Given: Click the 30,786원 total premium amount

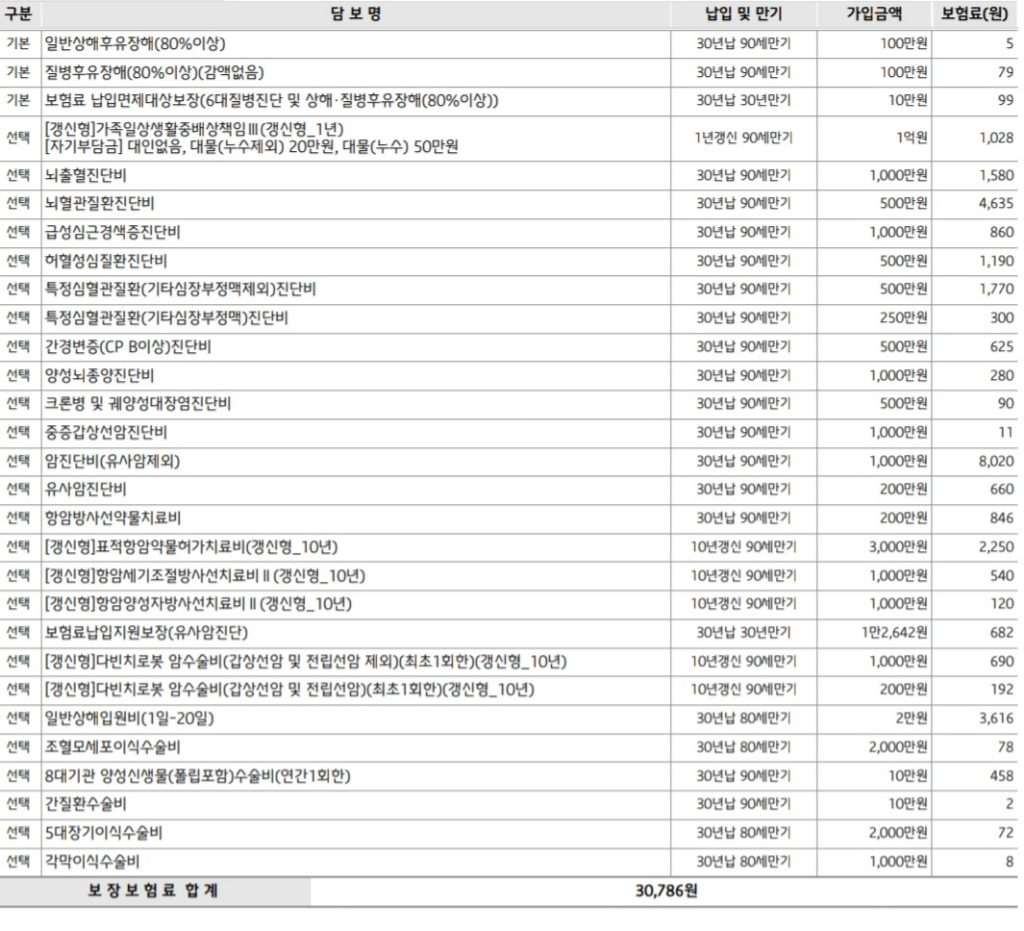Looking at the screenshot, I should point(665,892).
